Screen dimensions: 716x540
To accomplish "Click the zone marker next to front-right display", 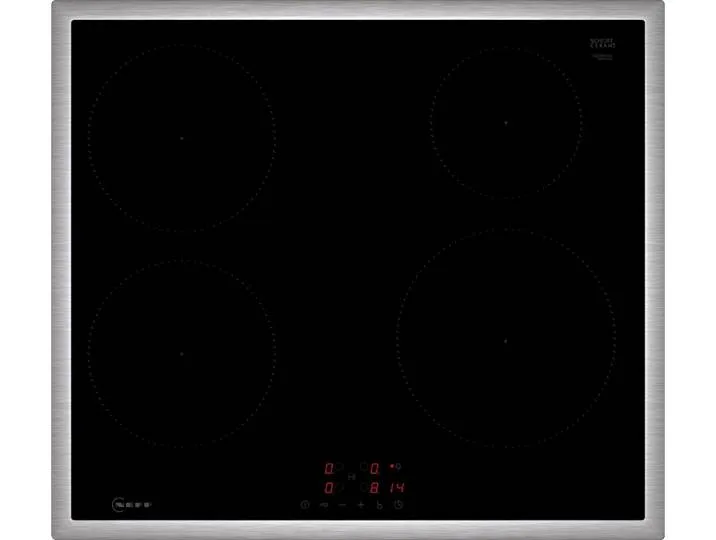I will coord(363,487).
